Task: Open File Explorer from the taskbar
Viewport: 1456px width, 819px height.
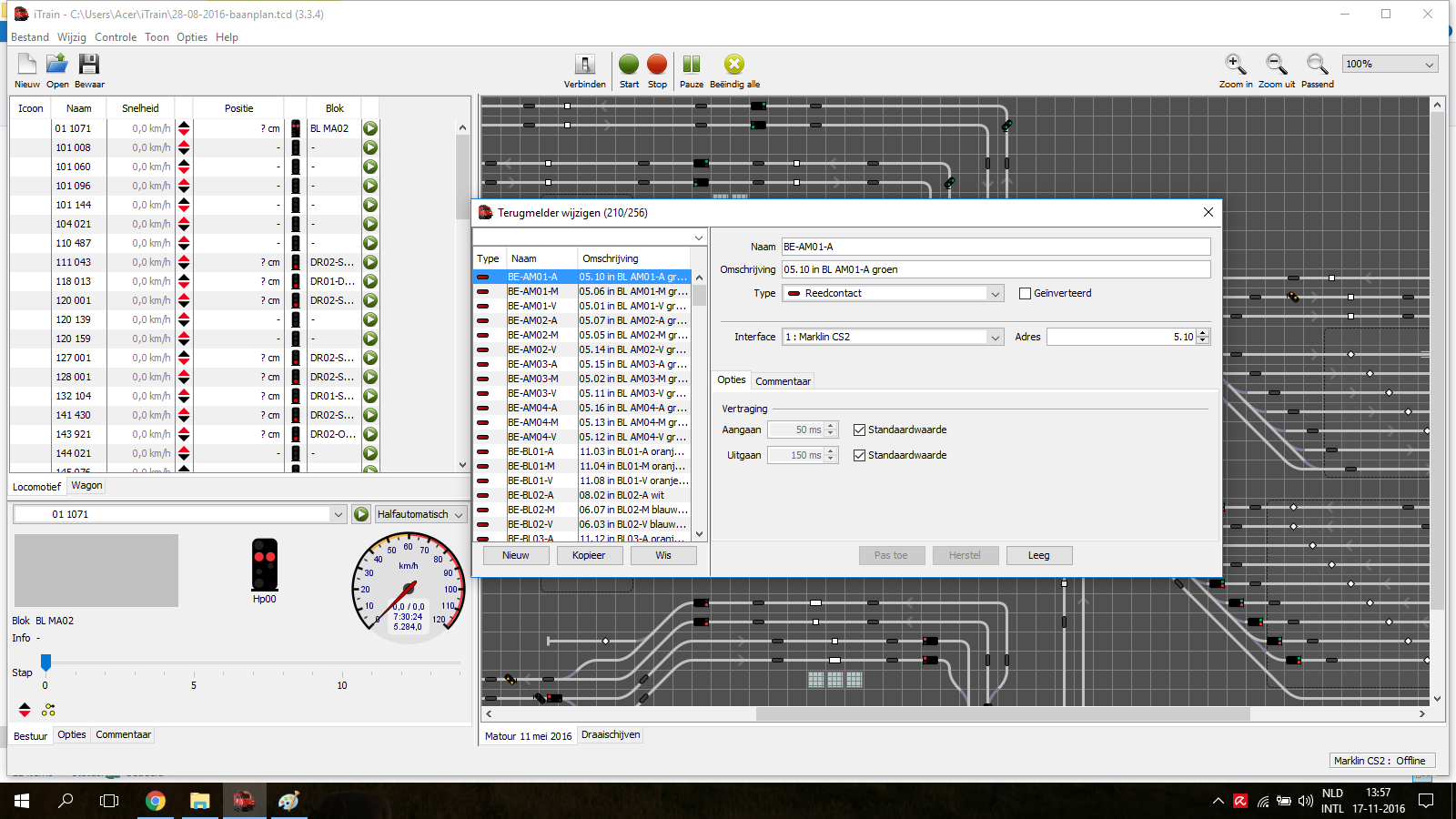Action: point(200,801)
